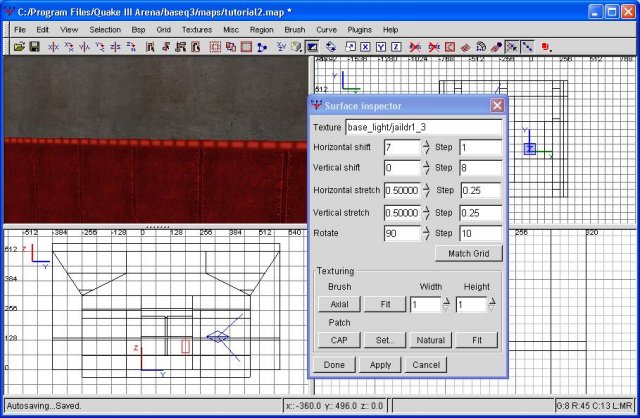Flip selection along the Z axis
This screenshot has width=640, height=418.
(116, 47)
